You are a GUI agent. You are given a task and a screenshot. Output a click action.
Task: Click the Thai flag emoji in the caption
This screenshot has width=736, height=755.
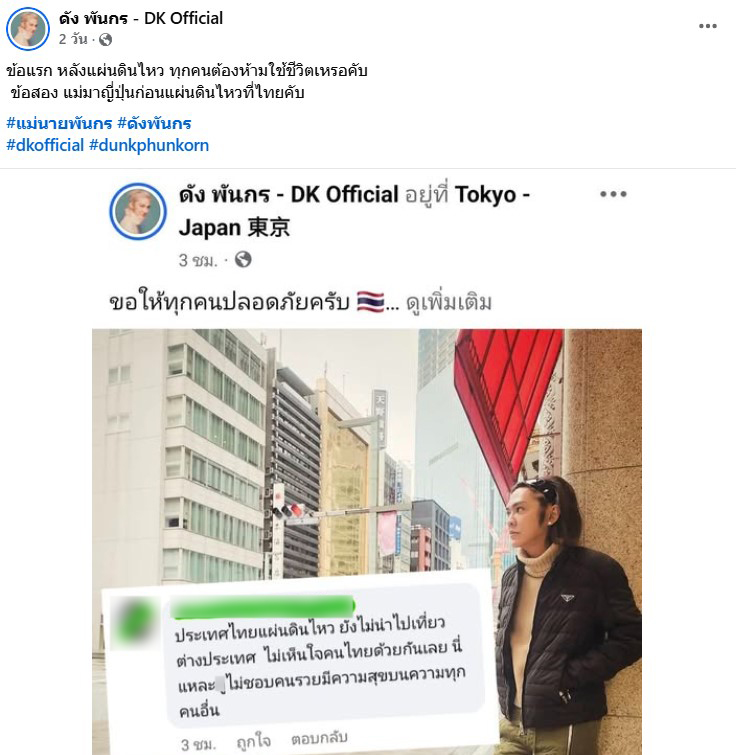370,302
